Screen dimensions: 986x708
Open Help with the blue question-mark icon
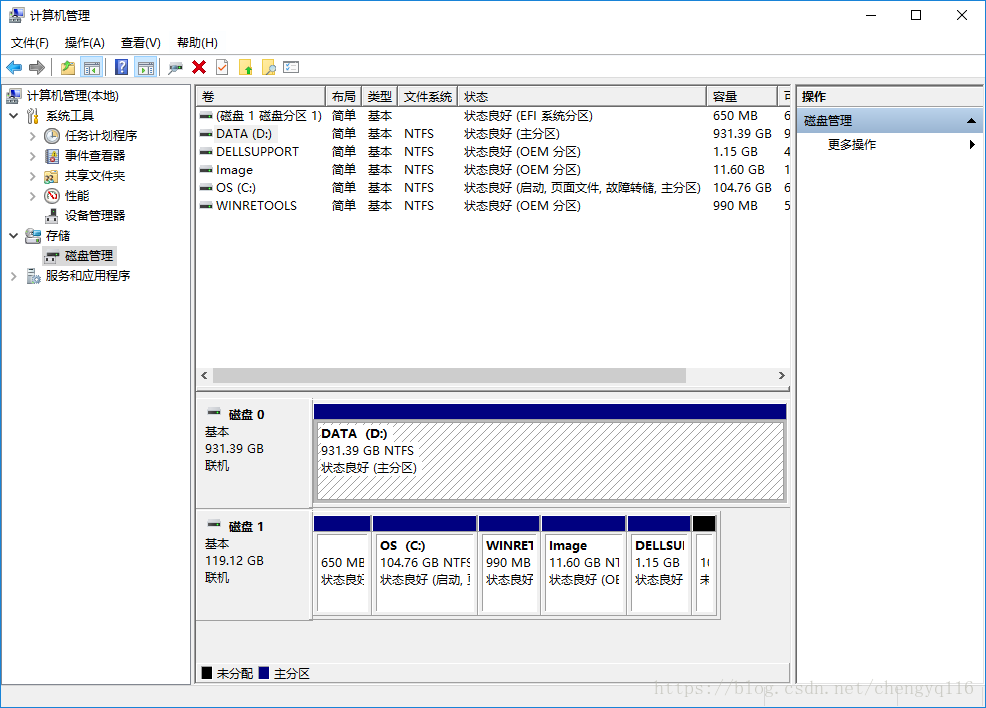[121, 67]
